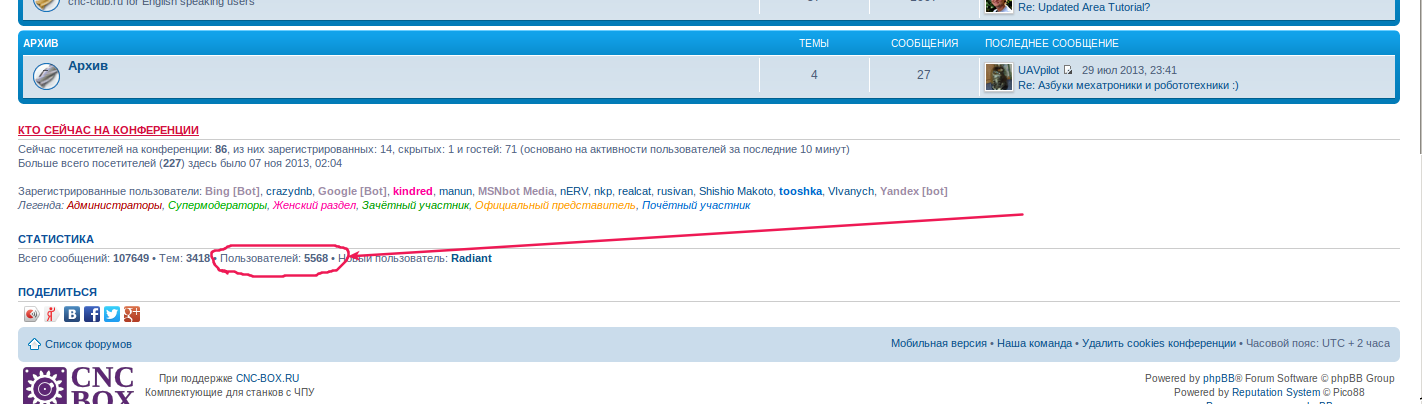Click the CNC BOX logo image
Screen dimensions: 1422x404
click(x=78, y=386)
